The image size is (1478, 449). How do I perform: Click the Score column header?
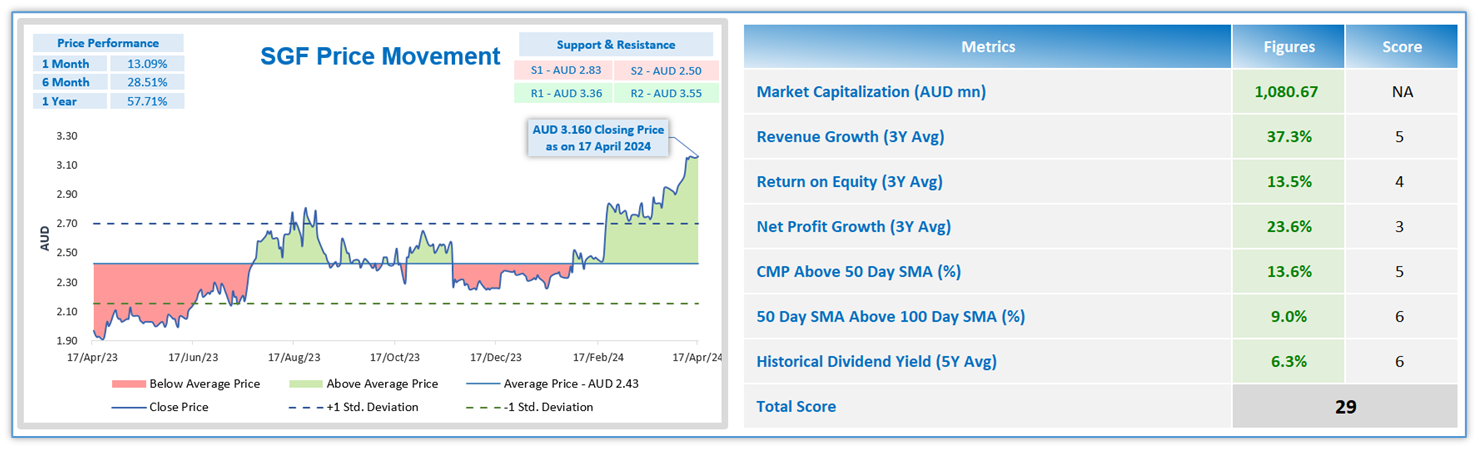tap(1400, 46)
